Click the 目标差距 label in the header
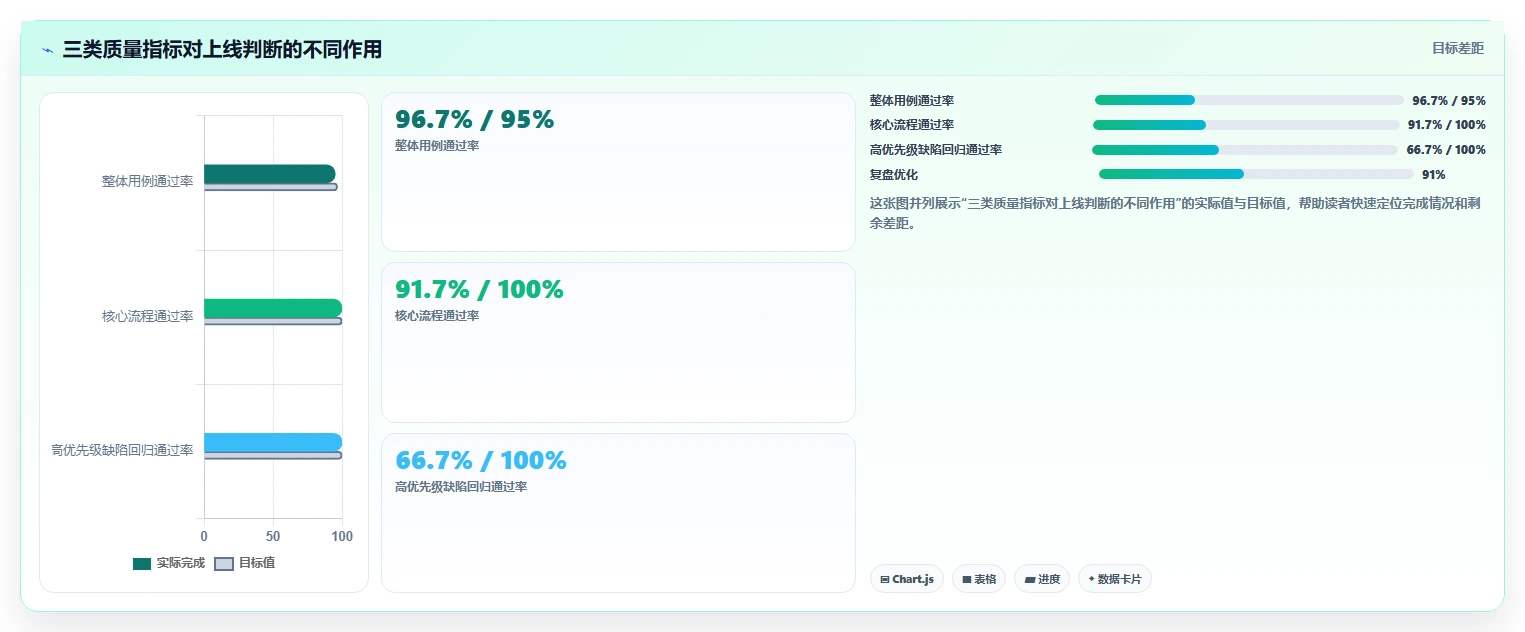The image size is (1525, 632). pos(1458,48)
